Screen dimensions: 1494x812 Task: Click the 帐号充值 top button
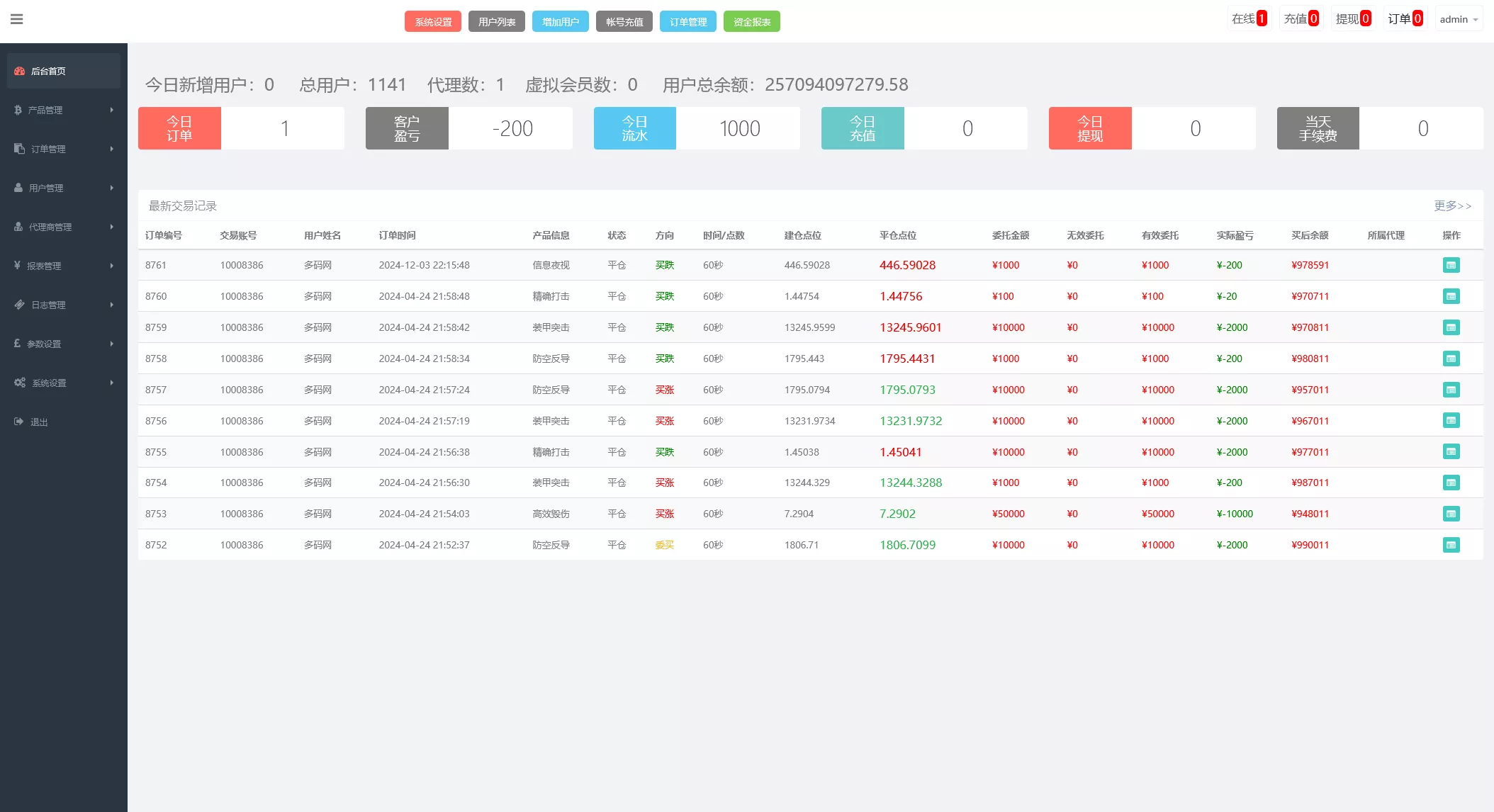(624, 22)
